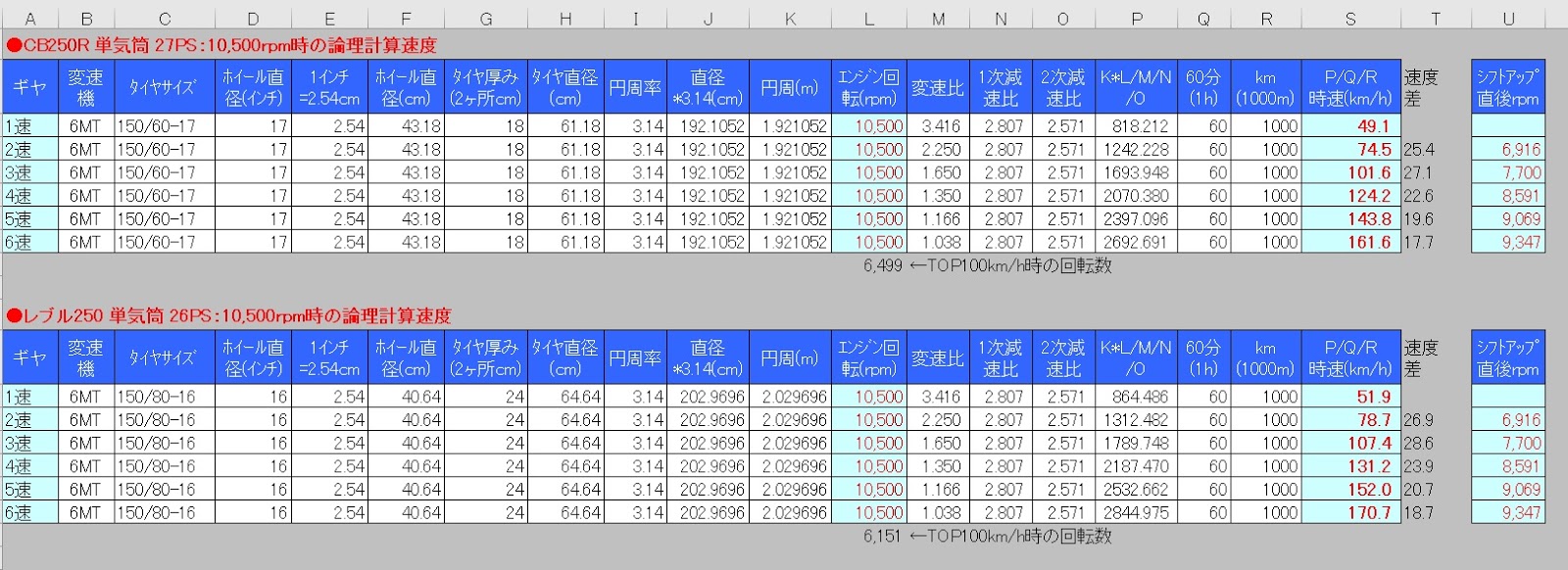The image size is (1568, 570).
Task: Click speed value 49.1 in CB250R table
Action: (x=1350, y=126)
